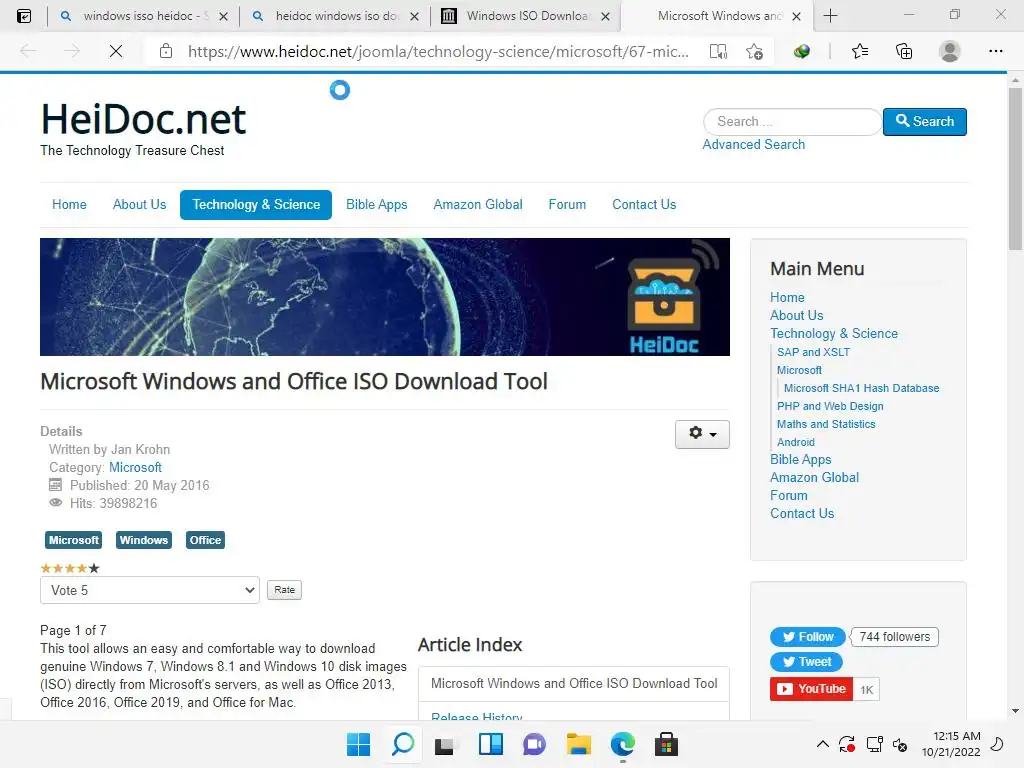Click the page vertical scrollbar thumb
The height and width of the screenshot is (768, 1024).
point(1015,168)
